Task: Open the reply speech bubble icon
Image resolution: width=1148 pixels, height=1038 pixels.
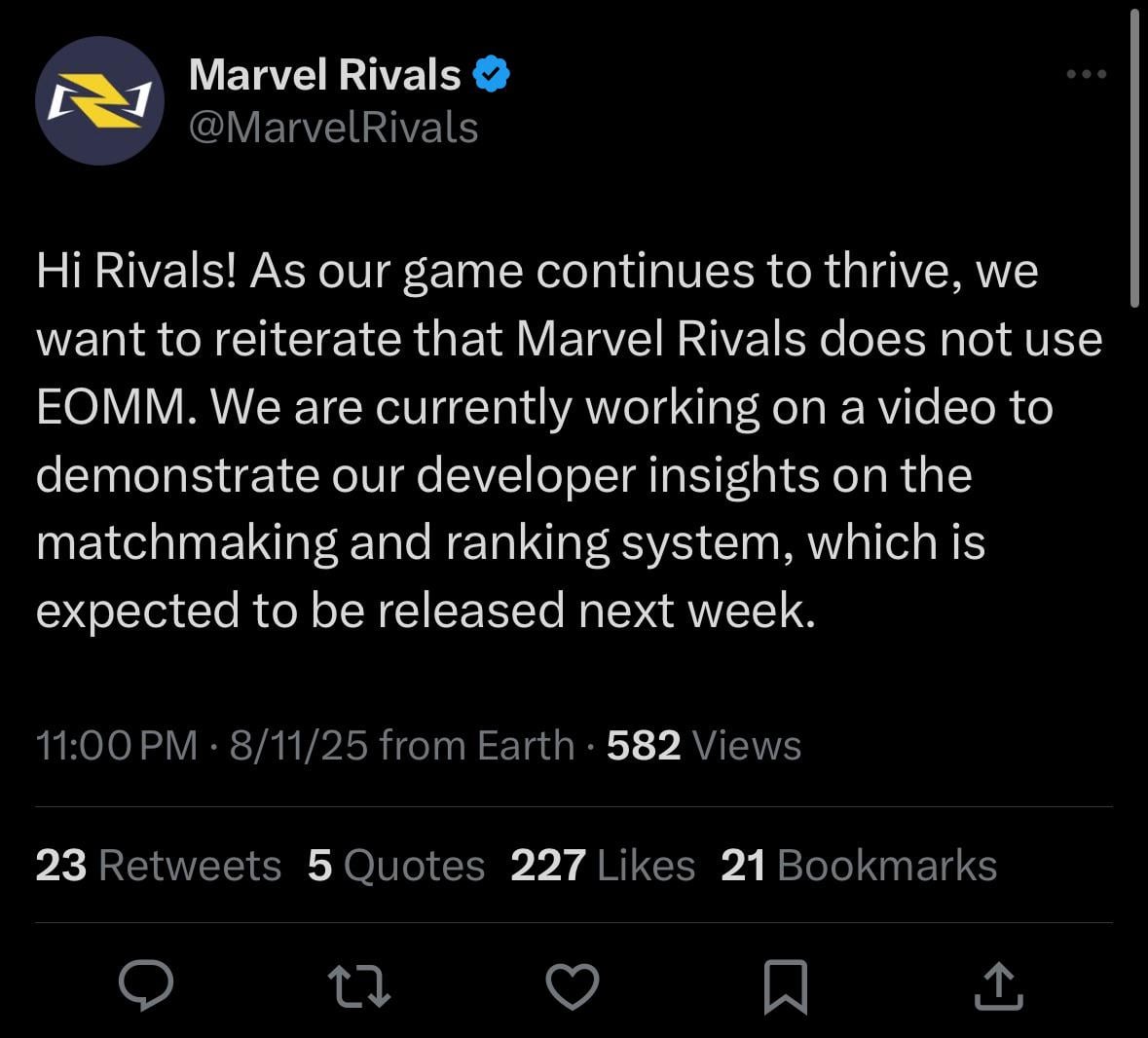Action: click(146, 985)
